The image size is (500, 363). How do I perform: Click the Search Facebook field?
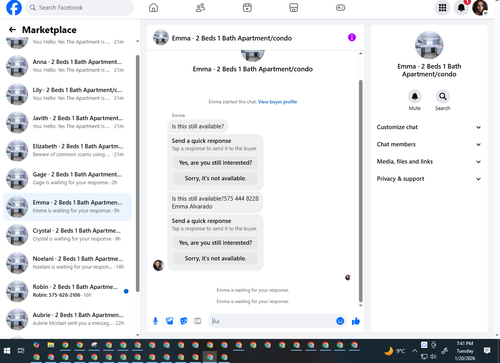tap(80, 7)
